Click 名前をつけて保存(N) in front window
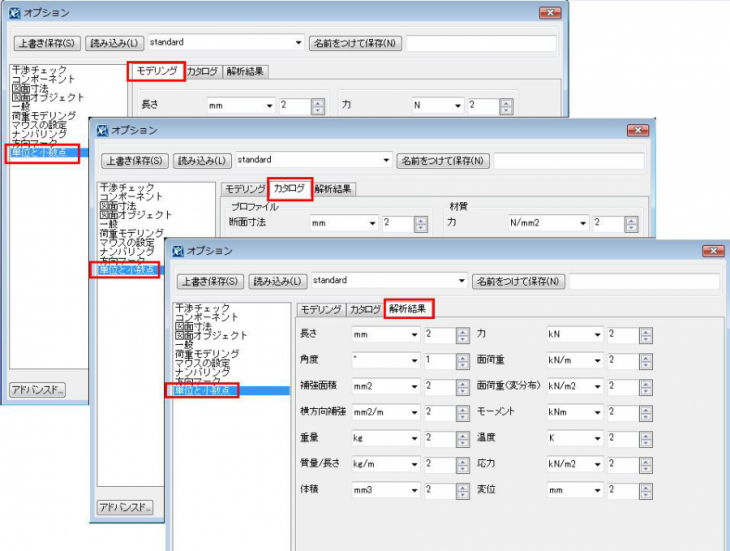Screen dimensions: 730x551 pyautogui.click(x=518, y=282)
